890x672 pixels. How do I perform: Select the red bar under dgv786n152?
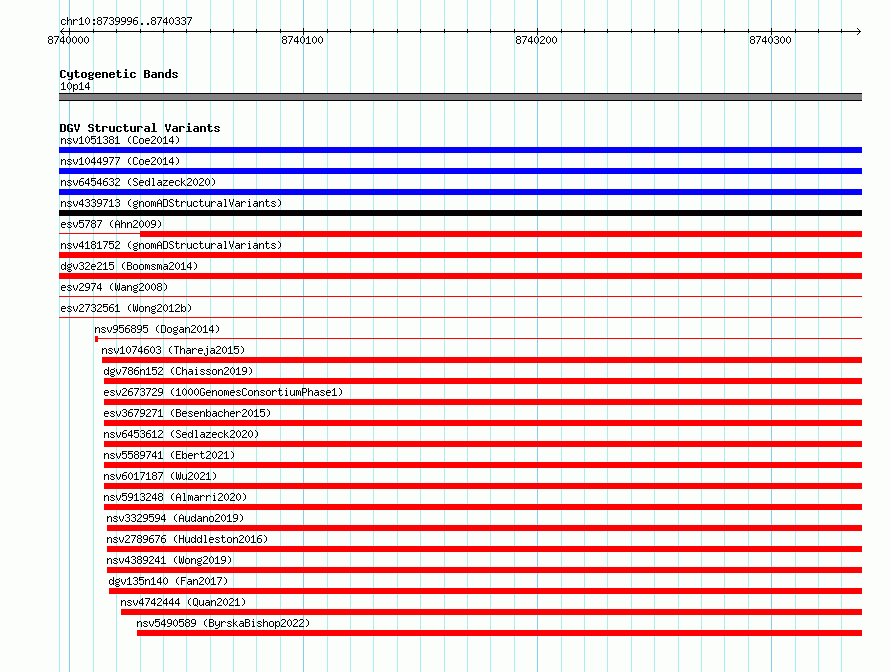(x=483, y=381)
